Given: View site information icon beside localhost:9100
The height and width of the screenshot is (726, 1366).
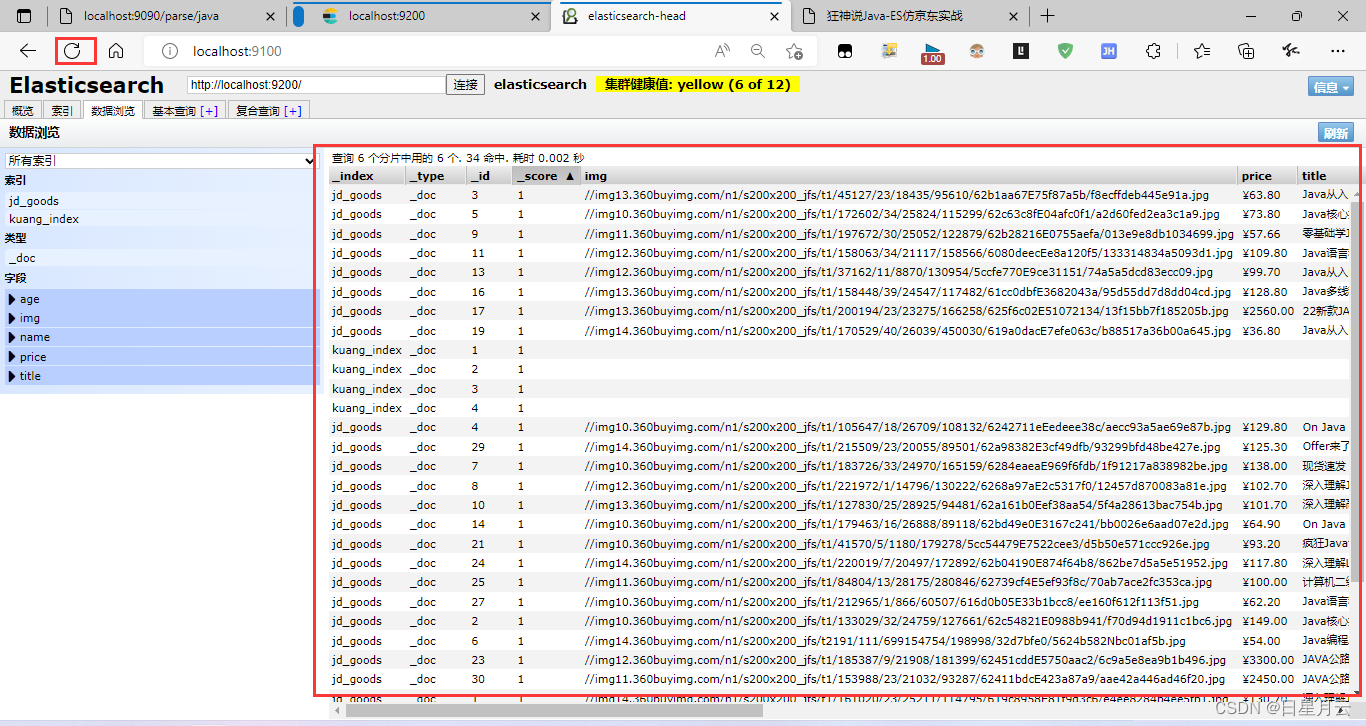Looking at the screenshot, I should click(x=170, y=51).
